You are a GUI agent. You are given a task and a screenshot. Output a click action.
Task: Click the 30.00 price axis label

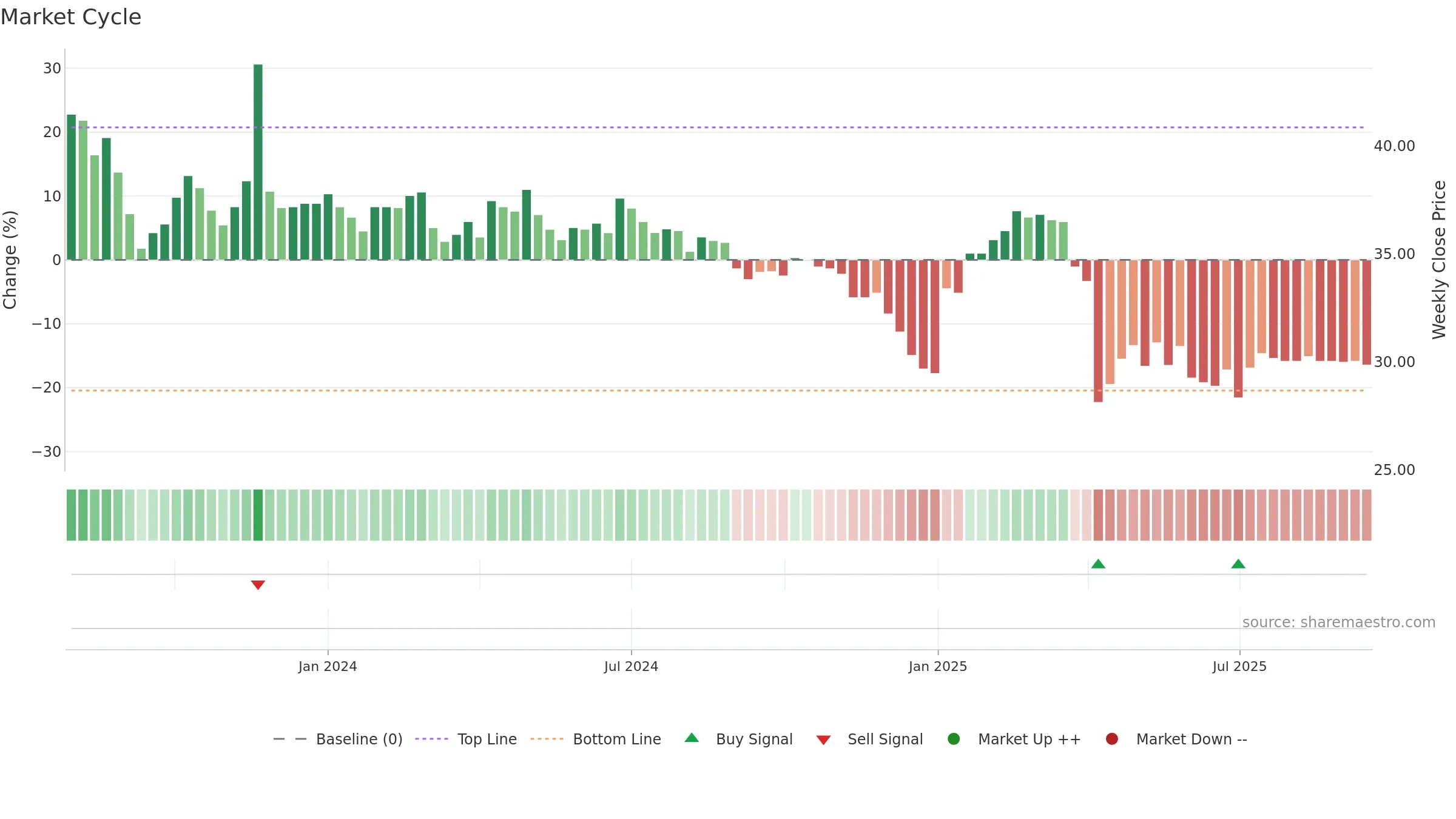(x=1394, y=362)
